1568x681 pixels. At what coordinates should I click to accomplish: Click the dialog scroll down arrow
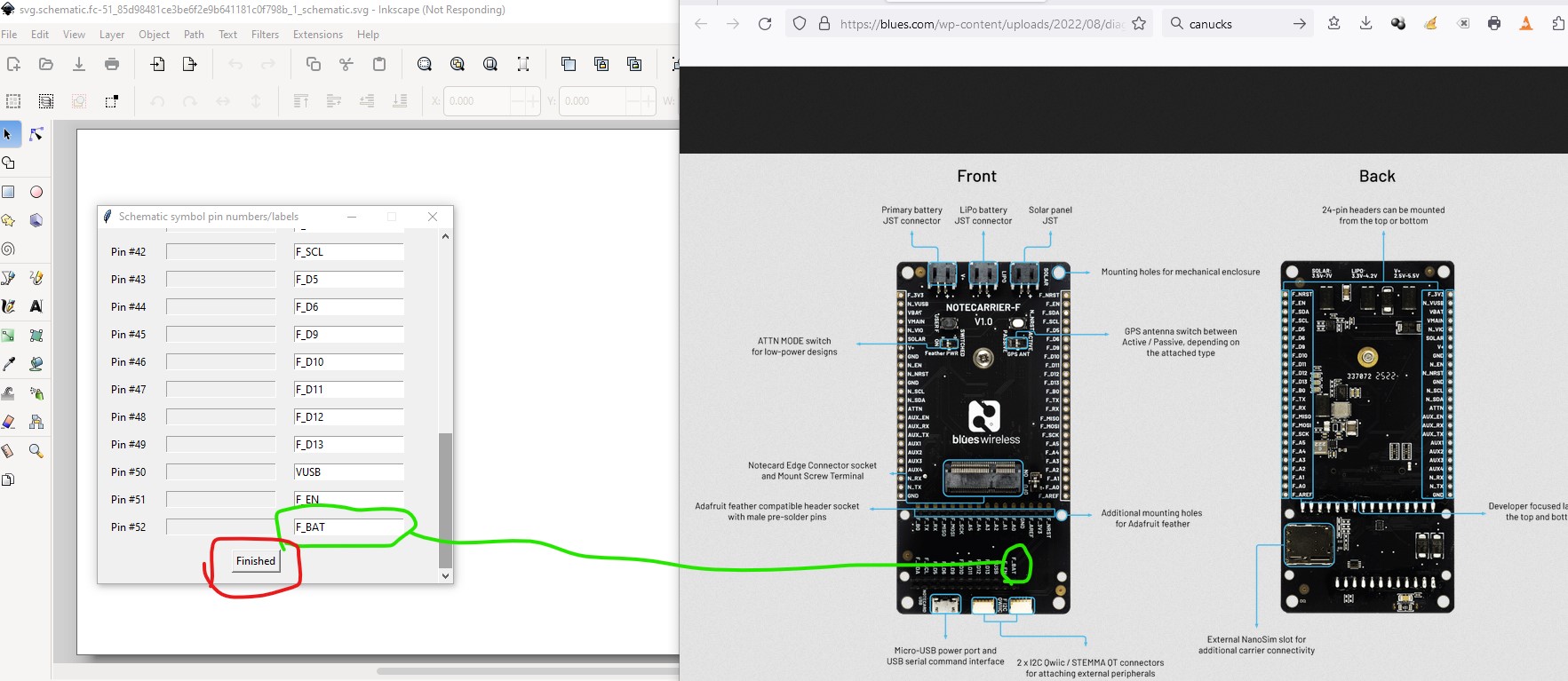point(446,575)
